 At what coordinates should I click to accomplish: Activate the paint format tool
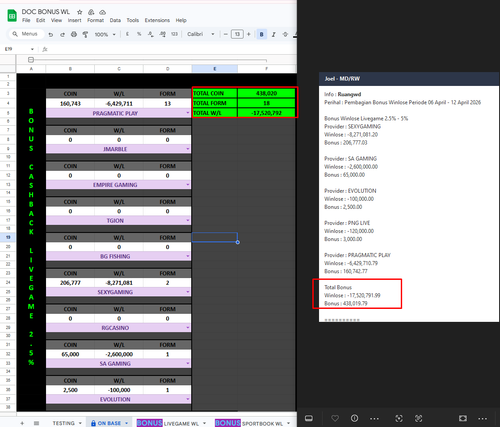point(85,34)
